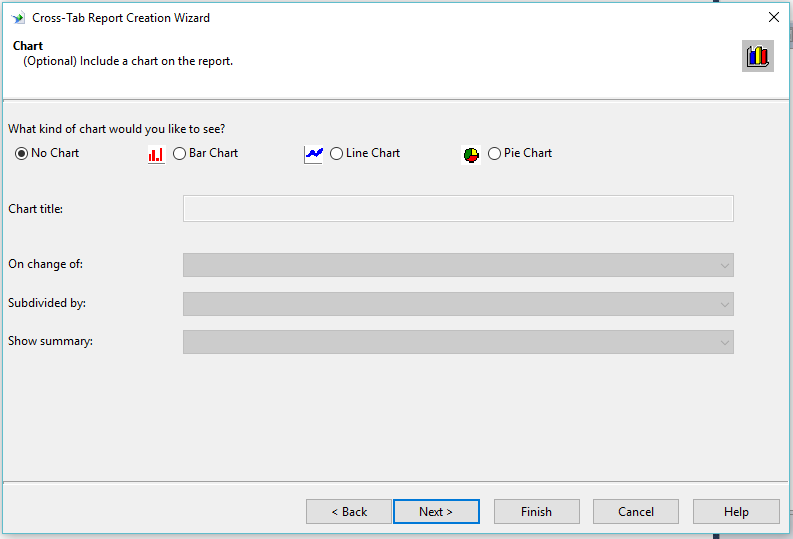Click the 'Show summary:' label
The width and height of the screenshot is (793, 539).
point(51,341)
